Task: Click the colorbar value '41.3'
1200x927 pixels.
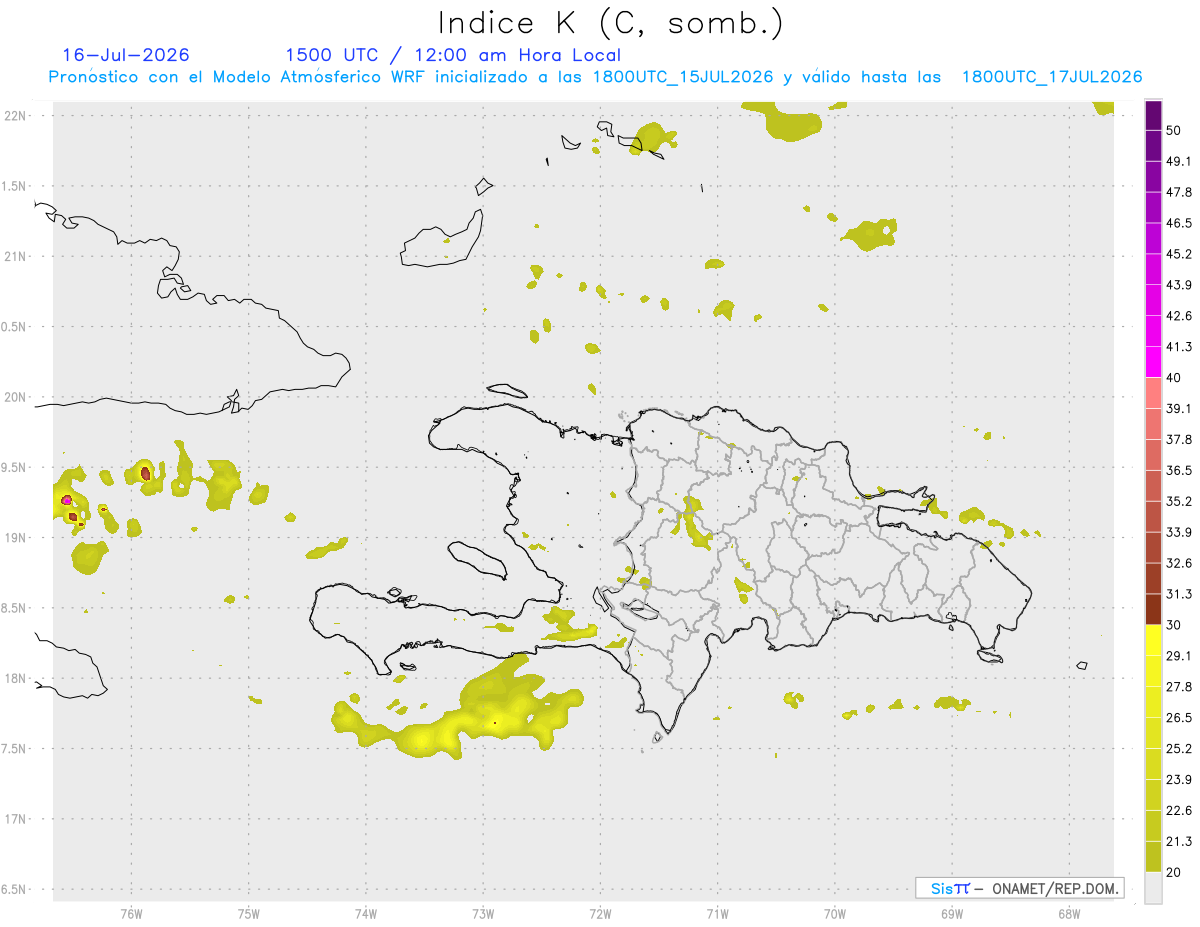Action: tap(1179, 348)
